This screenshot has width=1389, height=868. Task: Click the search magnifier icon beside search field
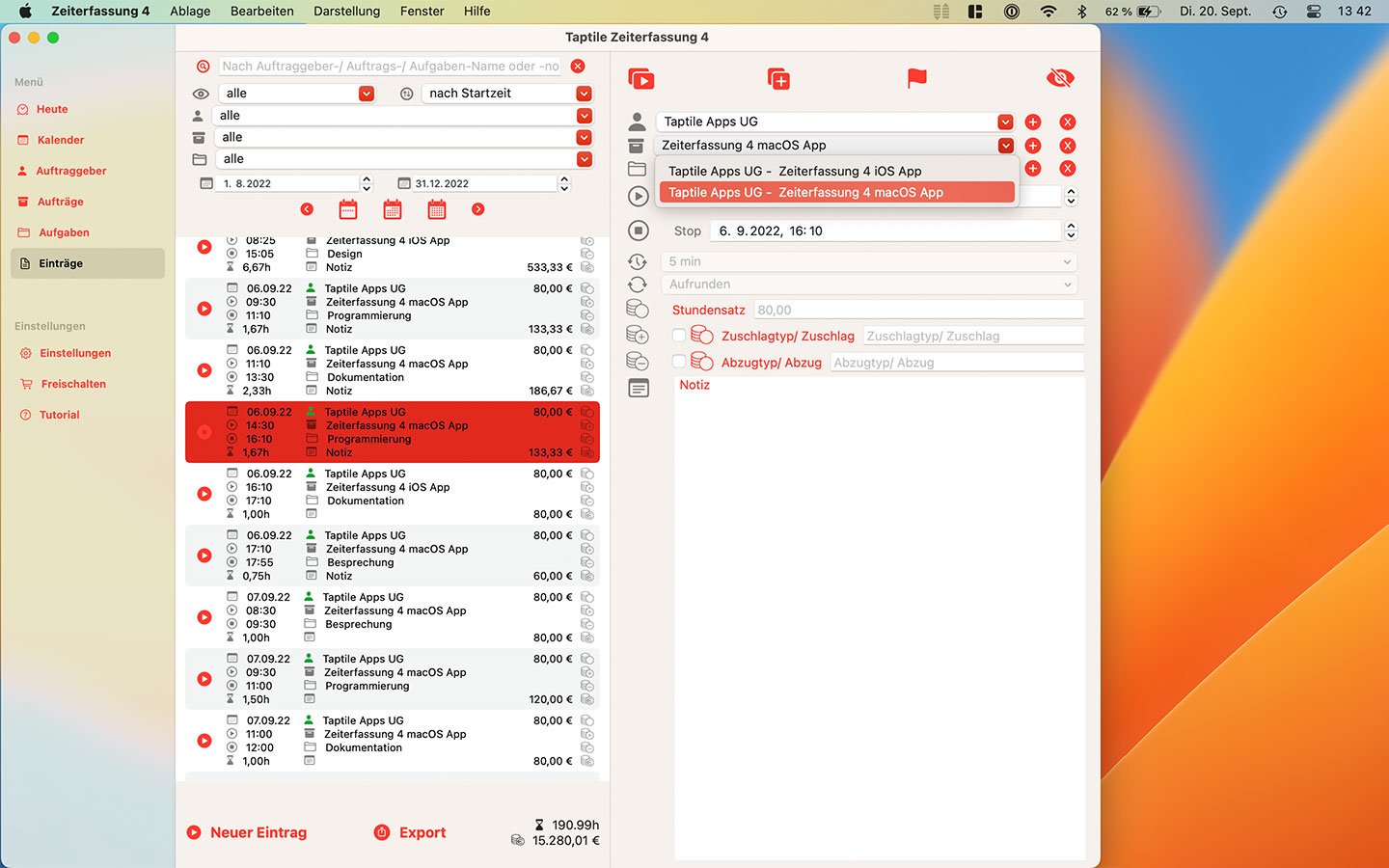pos(204,67)
